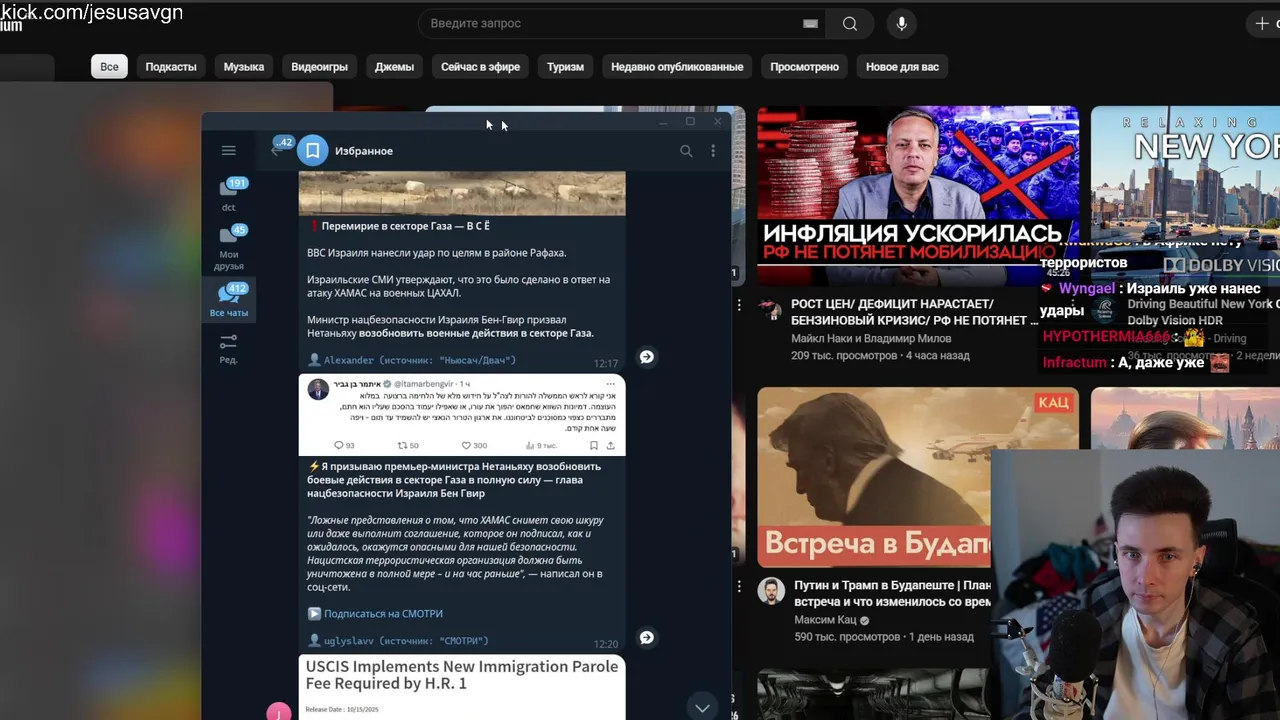
Task: Search inside the Избранное chat
Action: click(686, 151)
